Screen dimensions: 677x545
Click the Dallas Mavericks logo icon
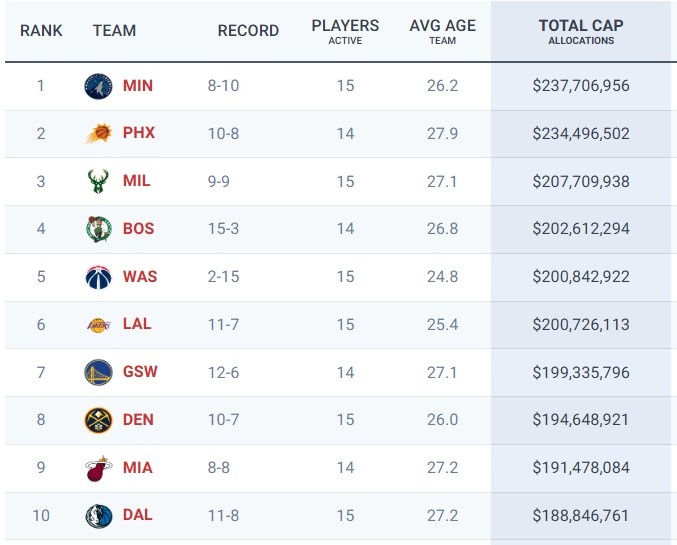(99, 516)
